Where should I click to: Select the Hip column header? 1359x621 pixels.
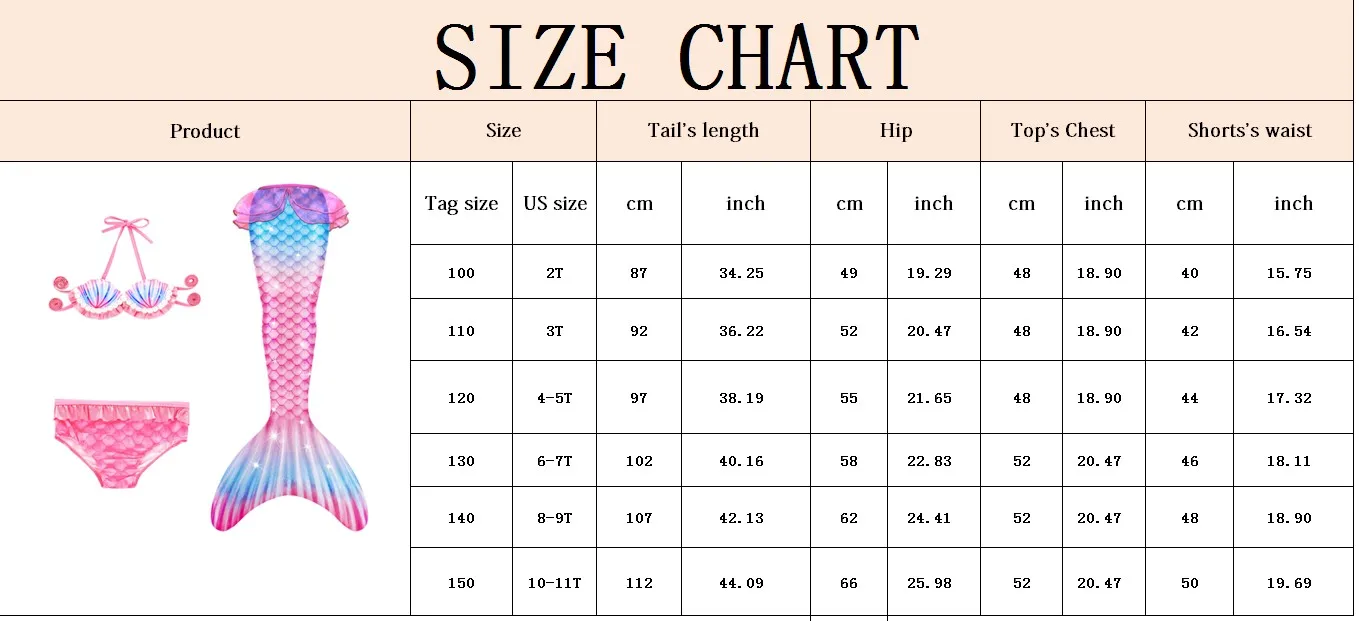[x=895, y=131]
